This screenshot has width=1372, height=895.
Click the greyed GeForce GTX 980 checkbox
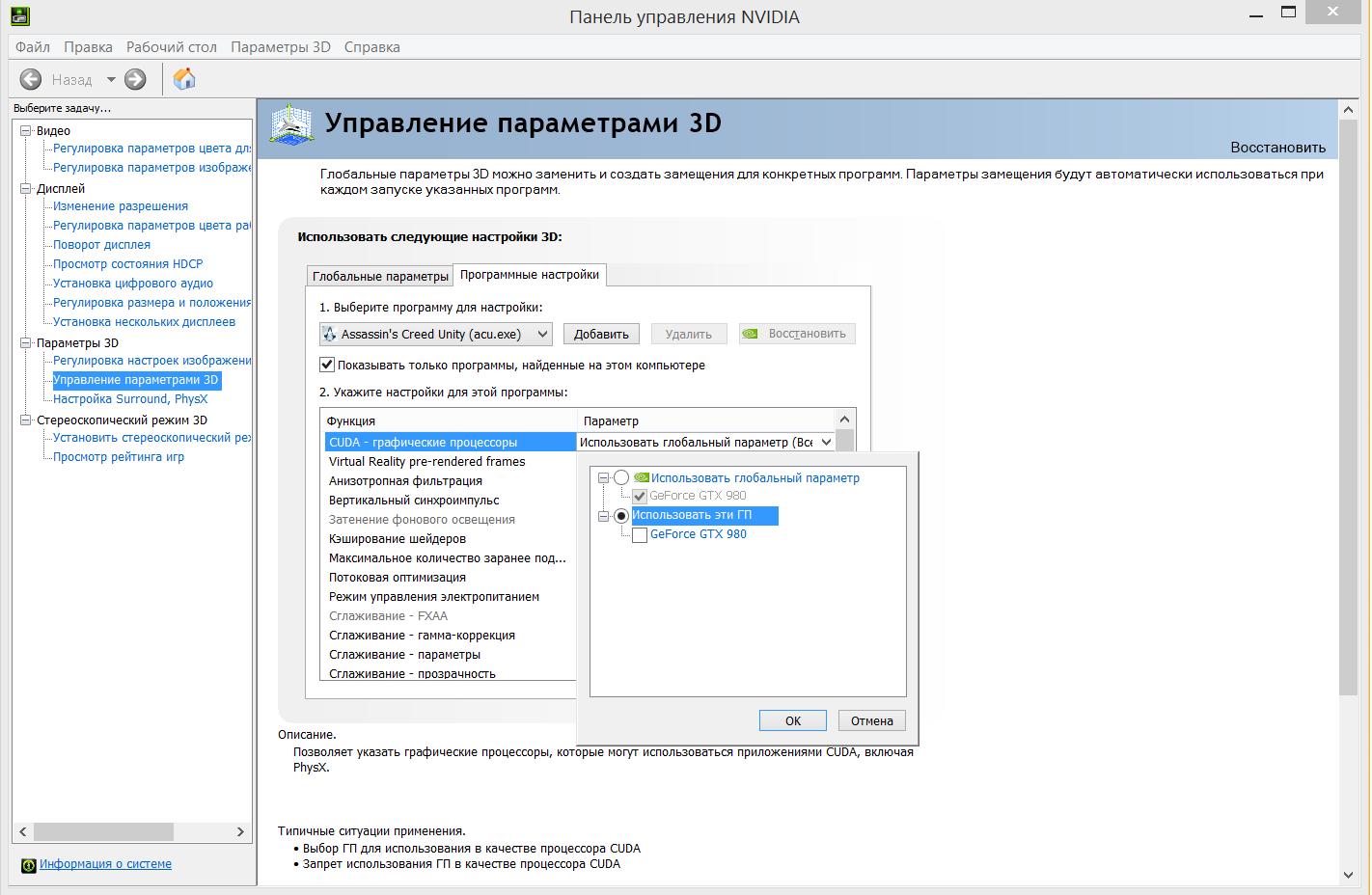click(x=640, y=496)
